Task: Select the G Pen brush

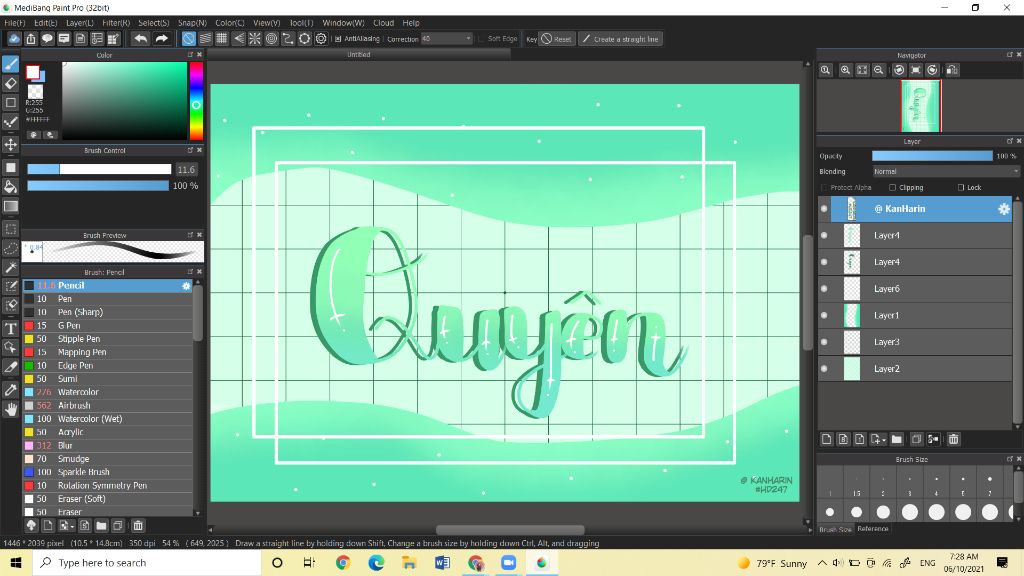Action: click(108, 325)
